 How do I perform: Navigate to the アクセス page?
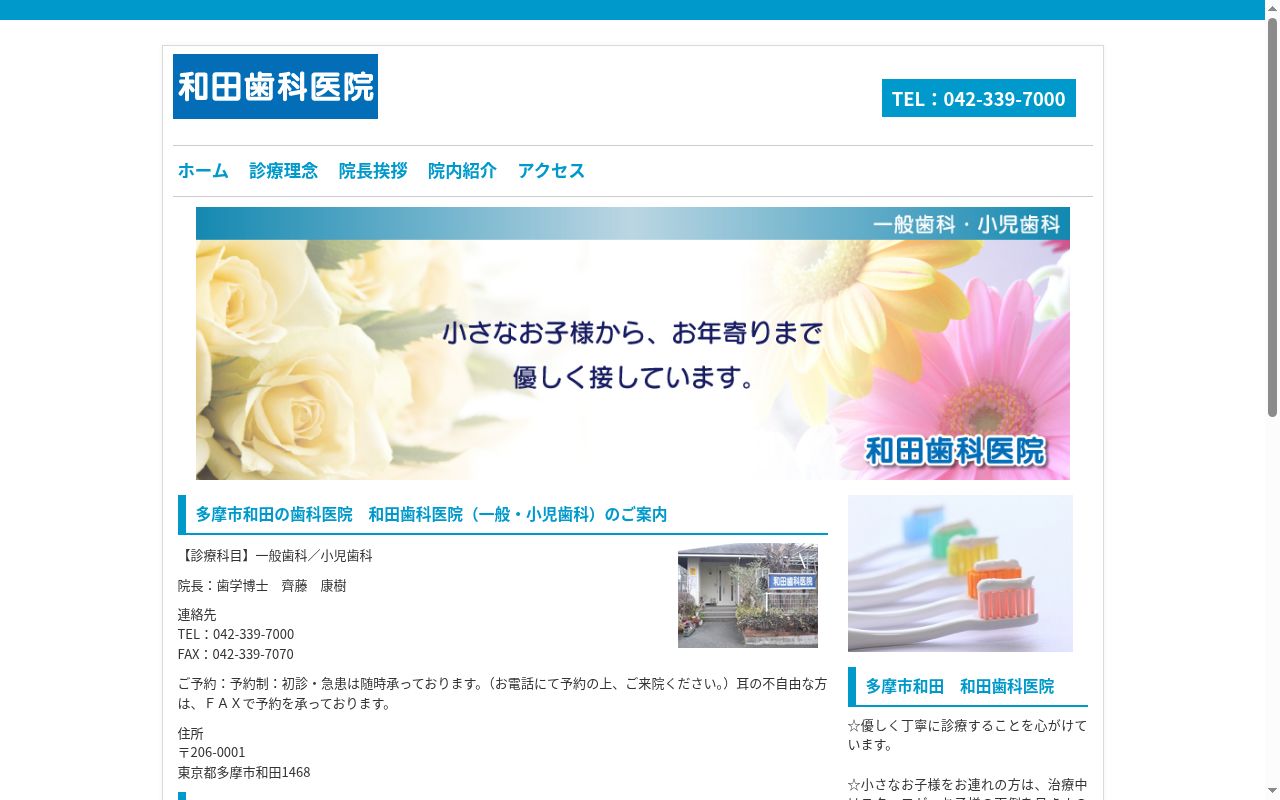[551, 171]
